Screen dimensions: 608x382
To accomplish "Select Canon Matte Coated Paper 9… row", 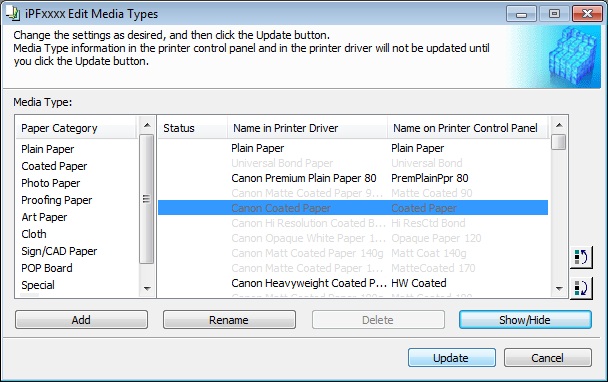I will coord(353,193).
